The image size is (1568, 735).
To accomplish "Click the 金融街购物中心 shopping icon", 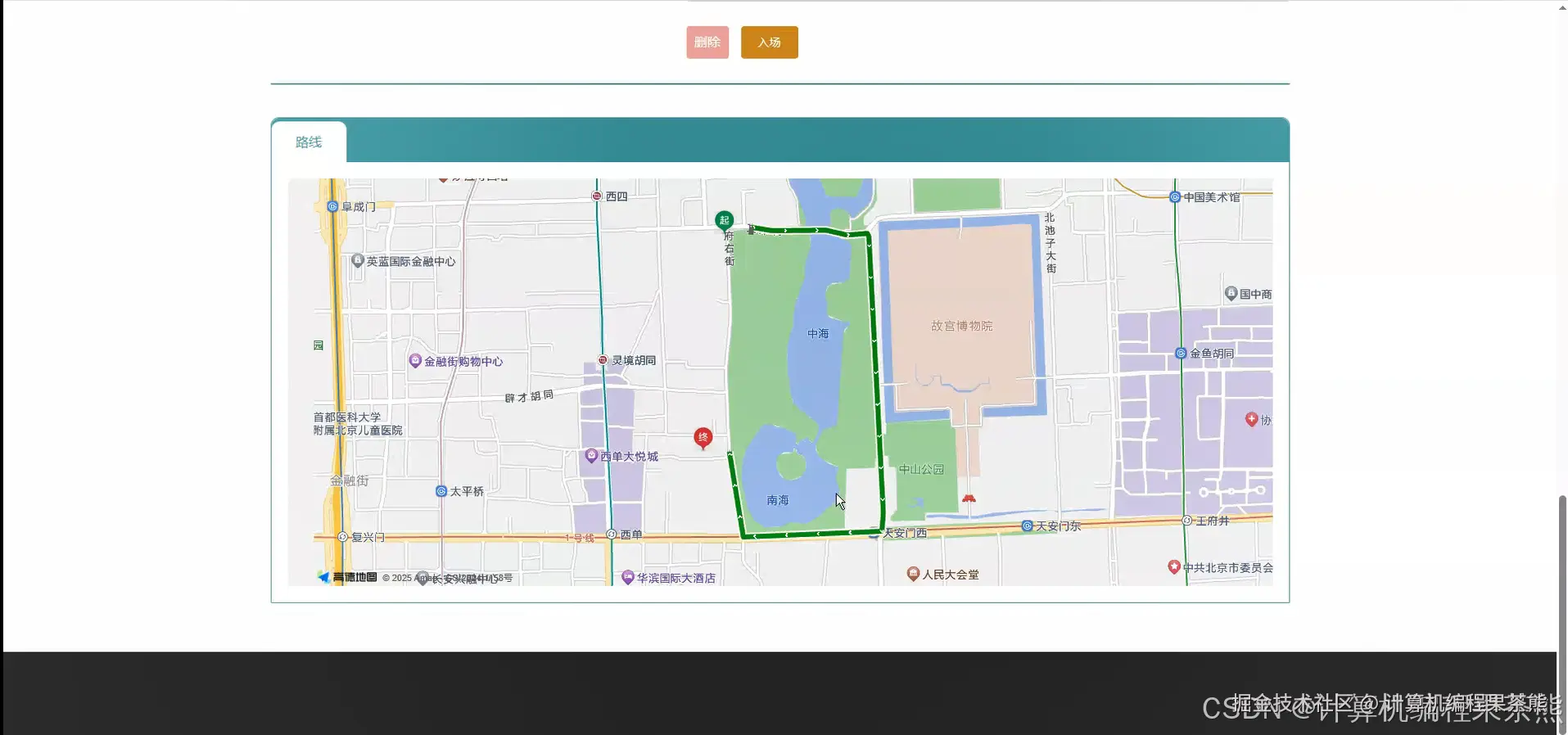I will pyautogui.click(x=415, y=361).
